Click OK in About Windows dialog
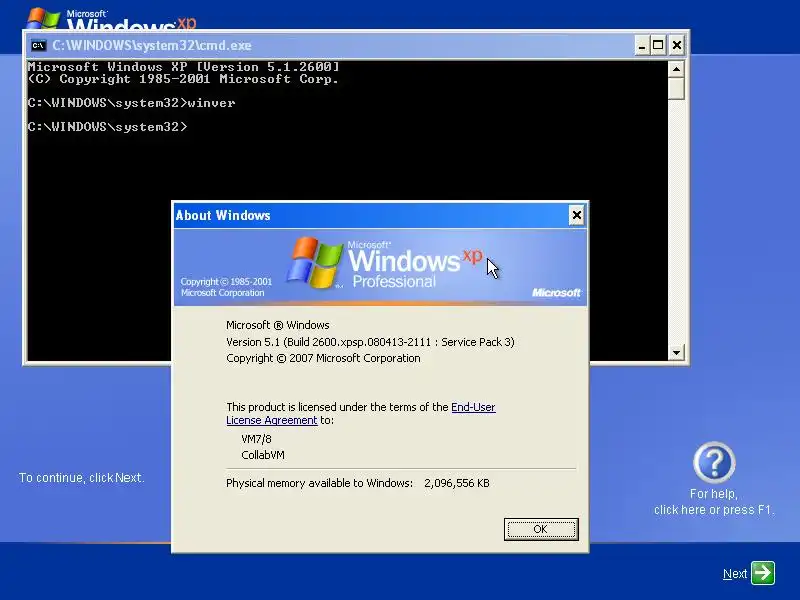800x600 pixels. click(541, 529)
